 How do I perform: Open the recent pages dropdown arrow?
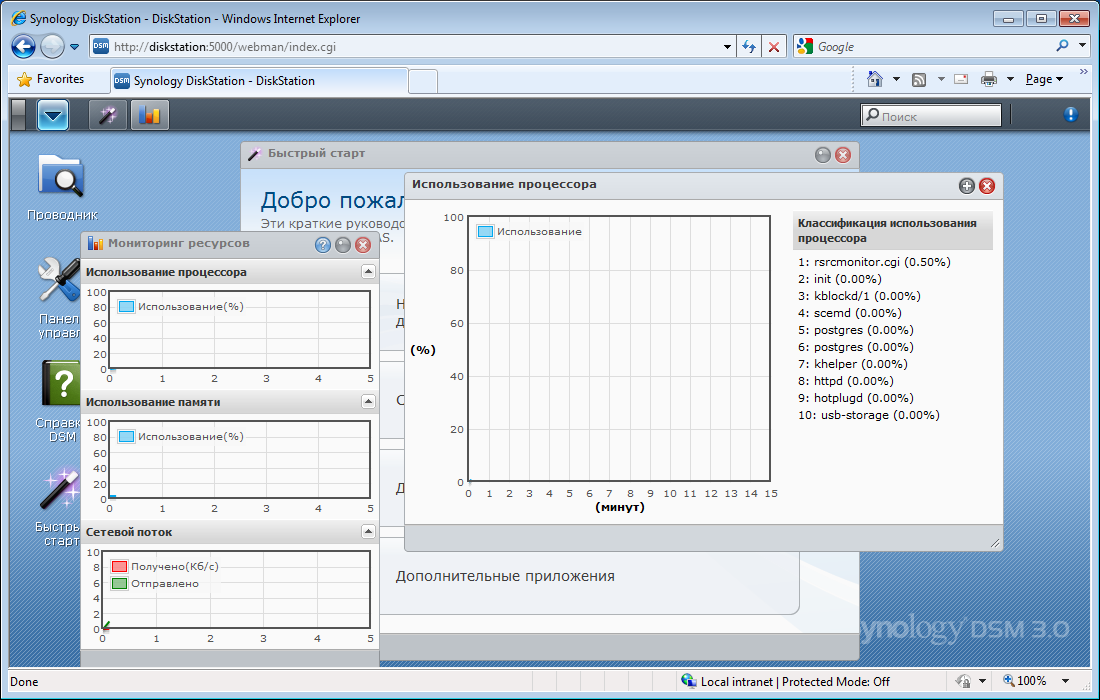[74, 47]
